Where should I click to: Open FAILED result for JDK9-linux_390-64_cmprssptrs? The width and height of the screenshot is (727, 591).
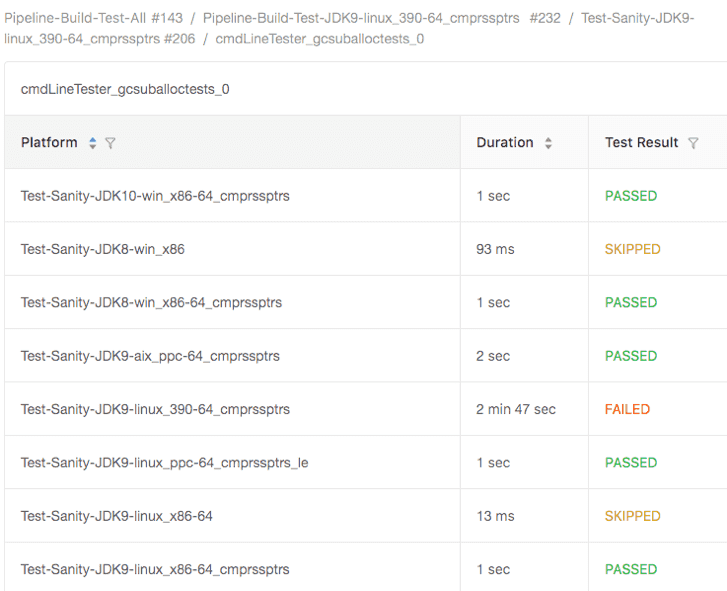[627, 409]
